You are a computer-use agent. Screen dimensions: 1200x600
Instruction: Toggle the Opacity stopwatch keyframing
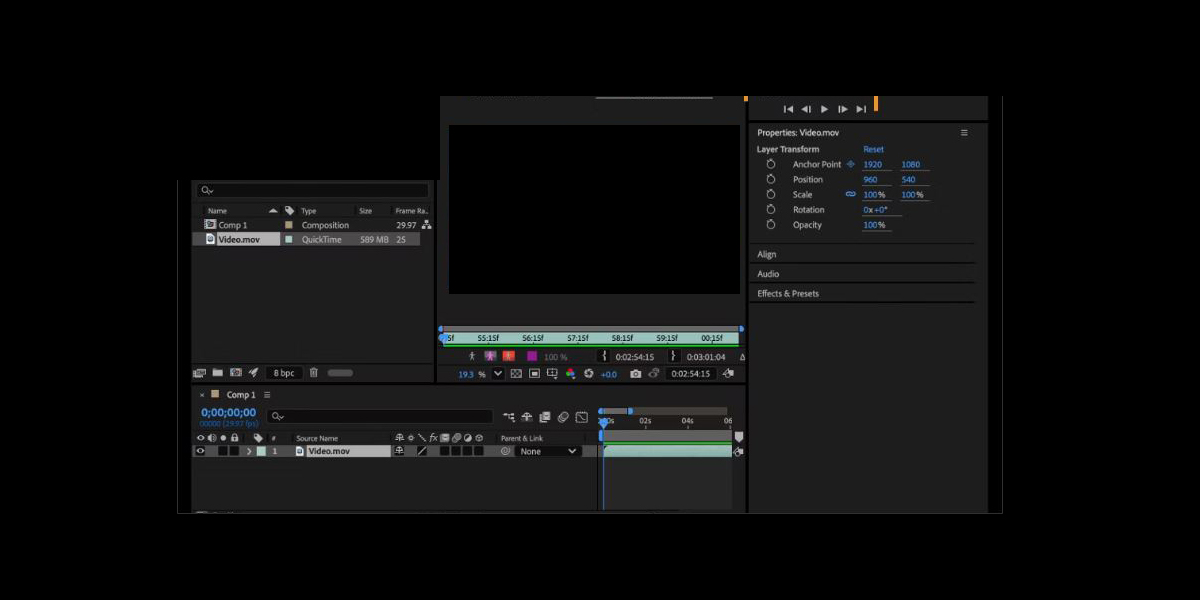point(771,225)
